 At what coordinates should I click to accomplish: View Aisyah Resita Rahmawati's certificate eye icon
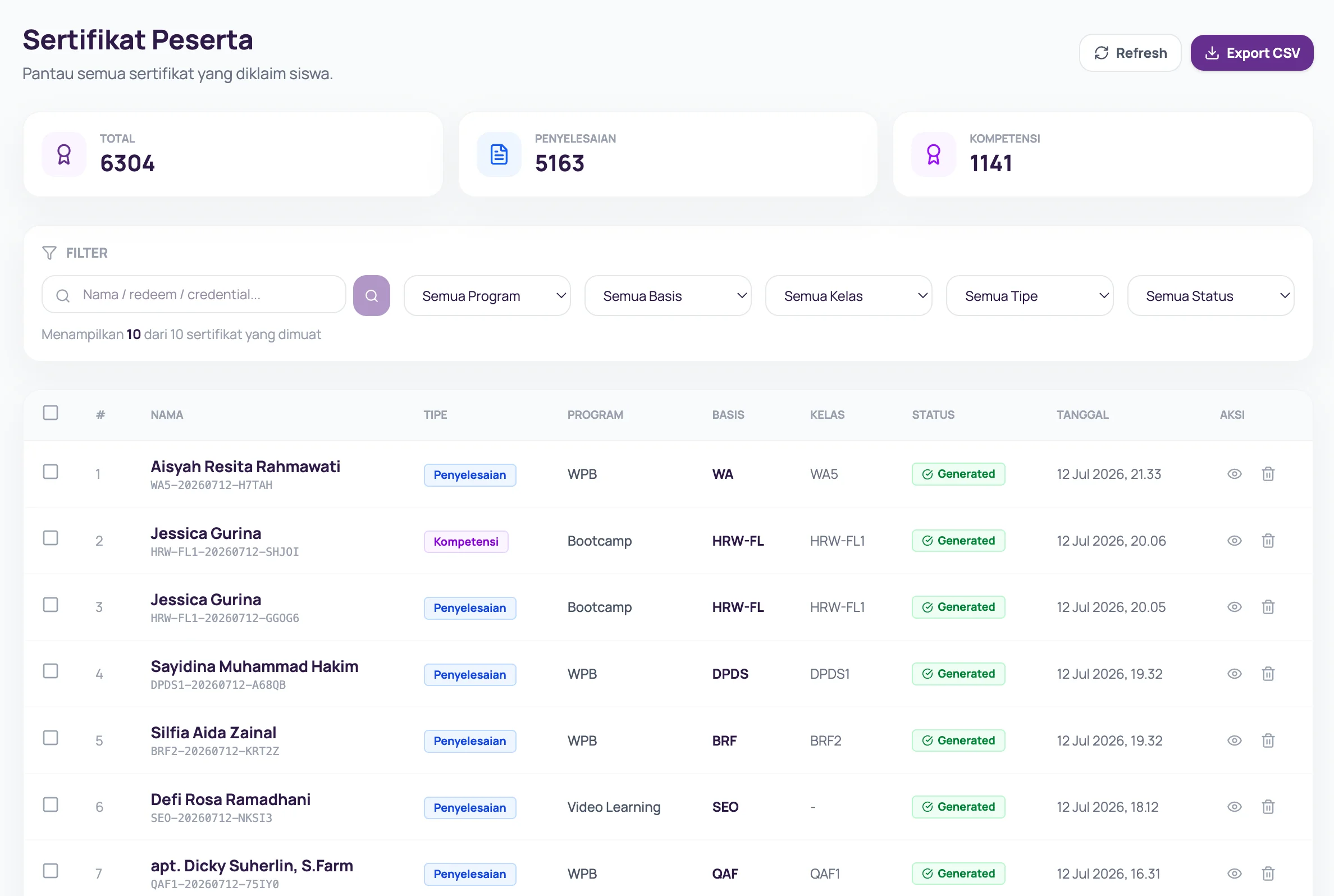[x=1234, y=474]
